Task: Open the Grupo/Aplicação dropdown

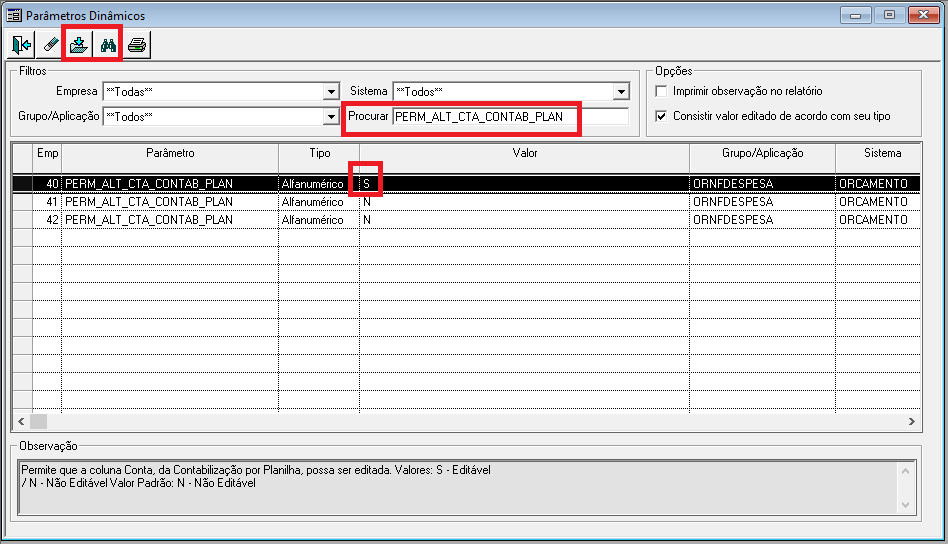Action: [331, 117]
